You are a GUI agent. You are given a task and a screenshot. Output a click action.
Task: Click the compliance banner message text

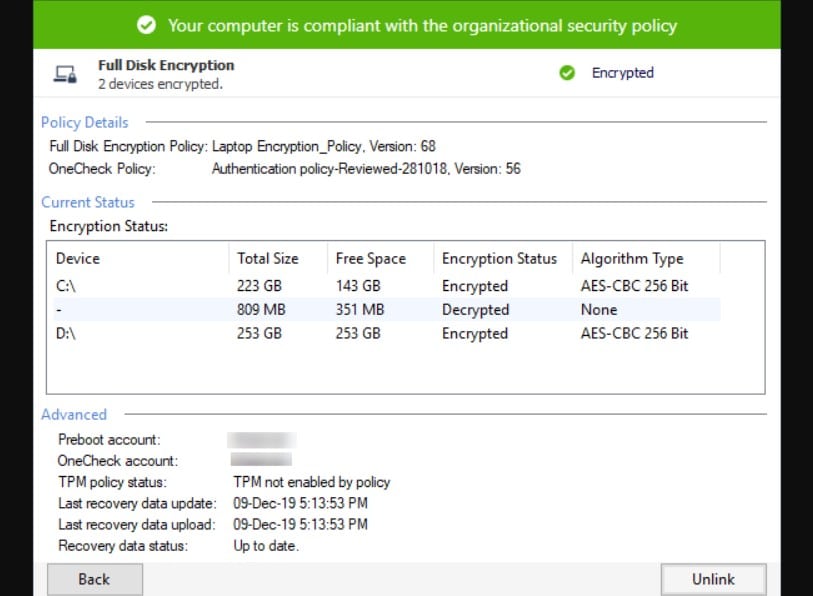[x=423, y=25]
